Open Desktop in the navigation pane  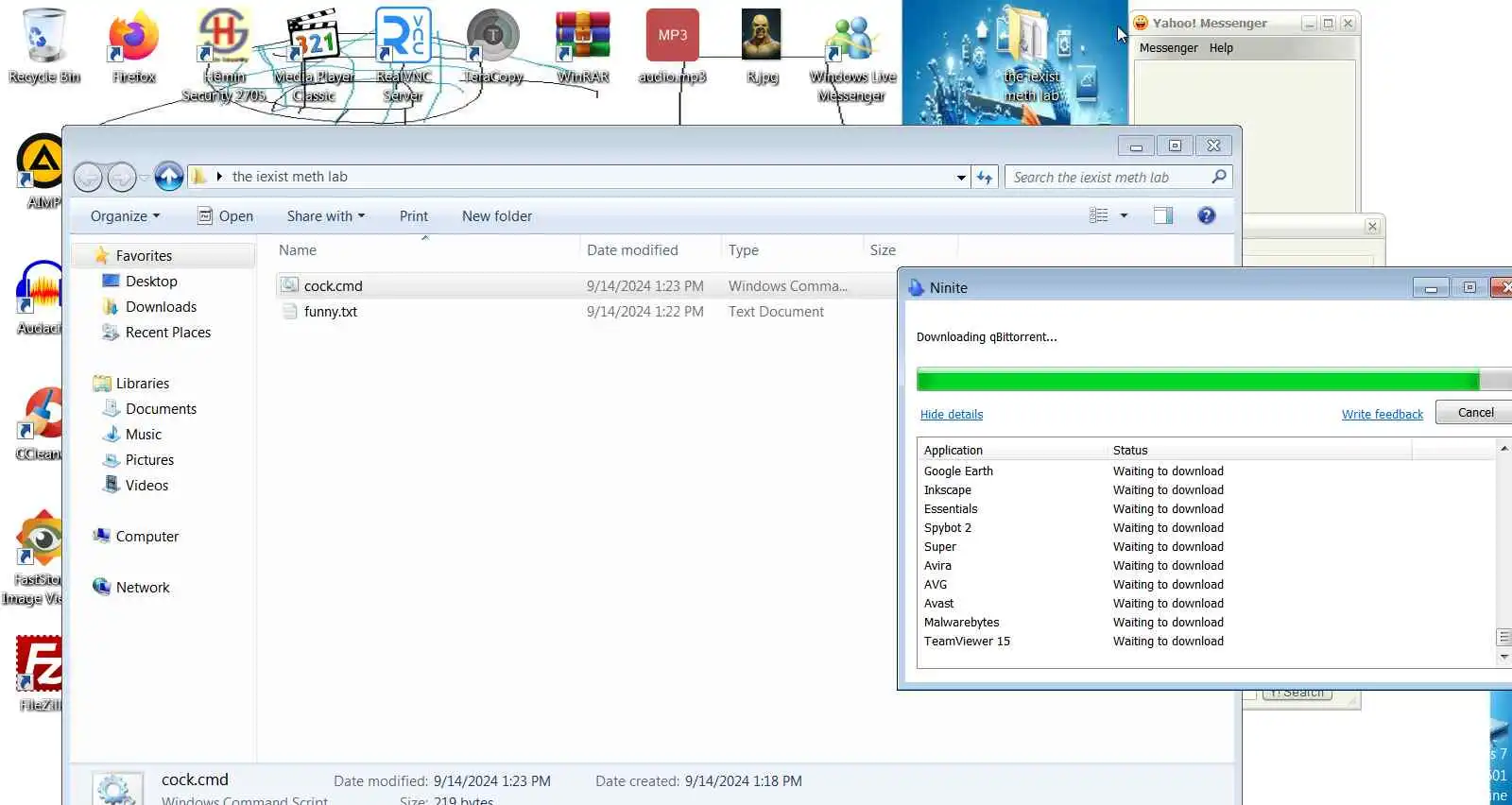pyautogui.click(x=151, y=281)
